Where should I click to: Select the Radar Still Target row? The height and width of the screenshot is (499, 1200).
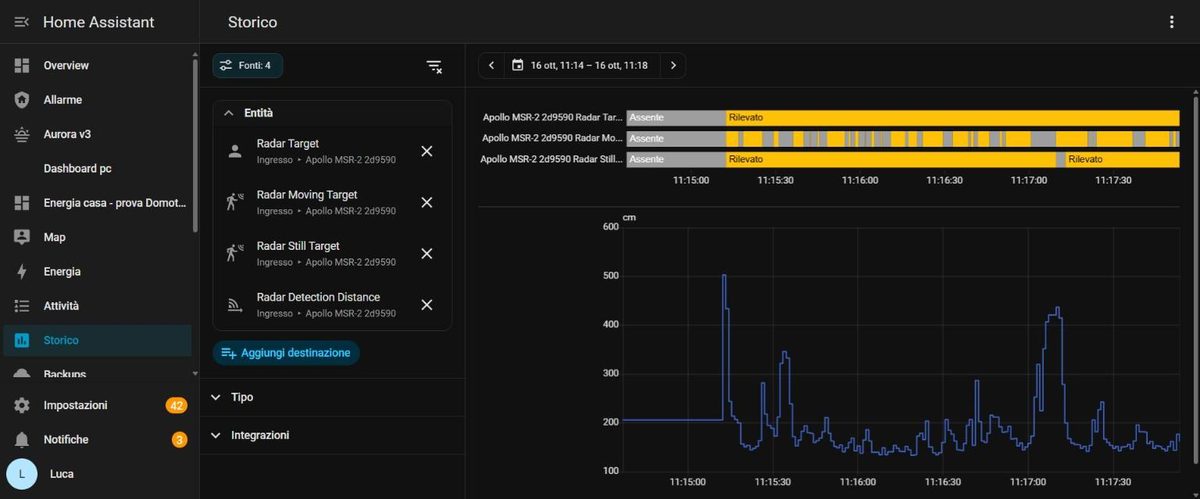(332, 254)
